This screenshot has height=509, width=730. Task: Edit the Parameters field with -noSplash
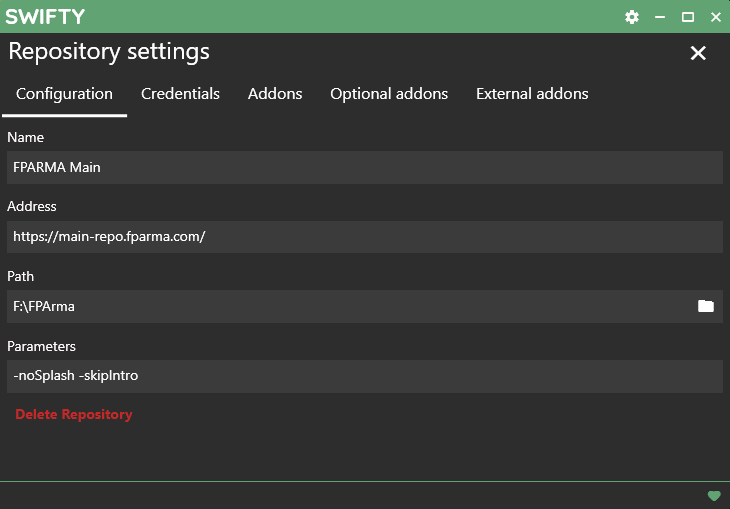point(365,376)
